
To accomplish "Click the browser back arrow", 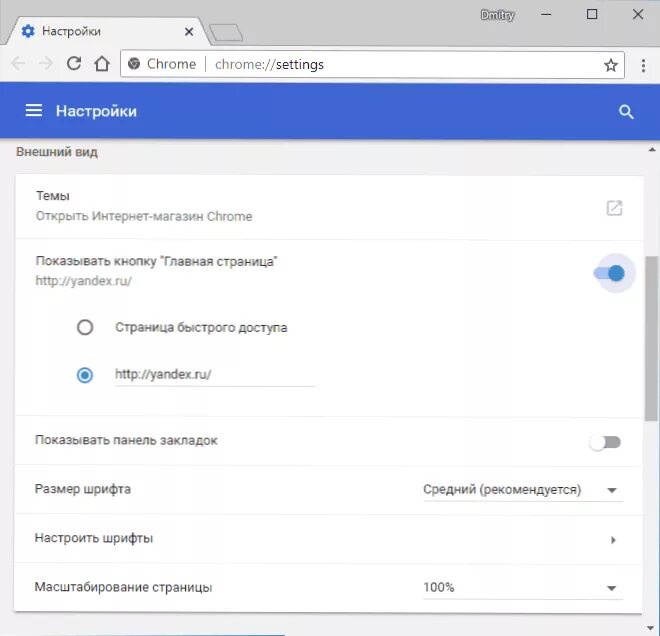I will [18, 64].
